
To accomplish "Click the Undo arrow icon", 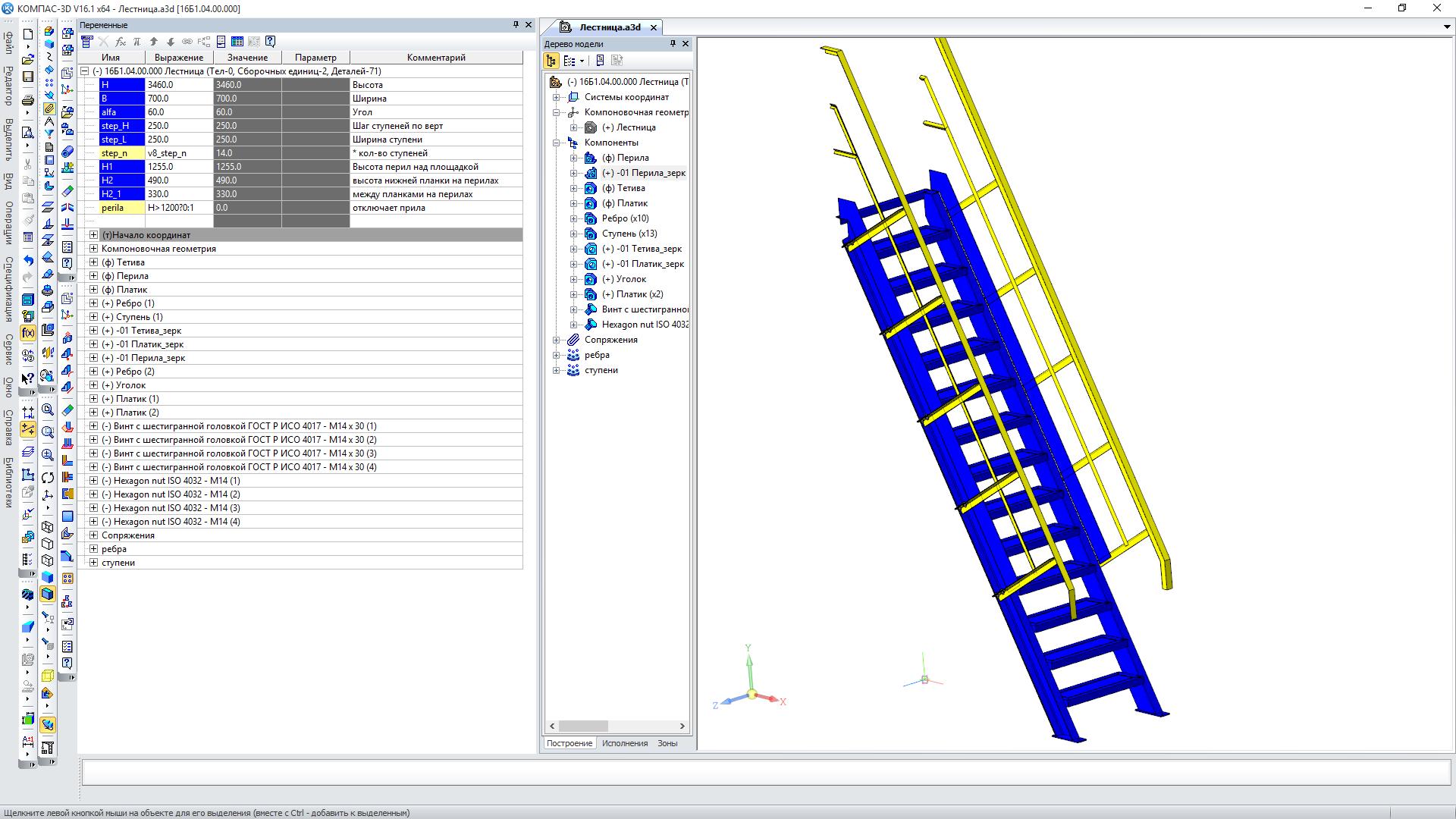I will pos(28,260).
